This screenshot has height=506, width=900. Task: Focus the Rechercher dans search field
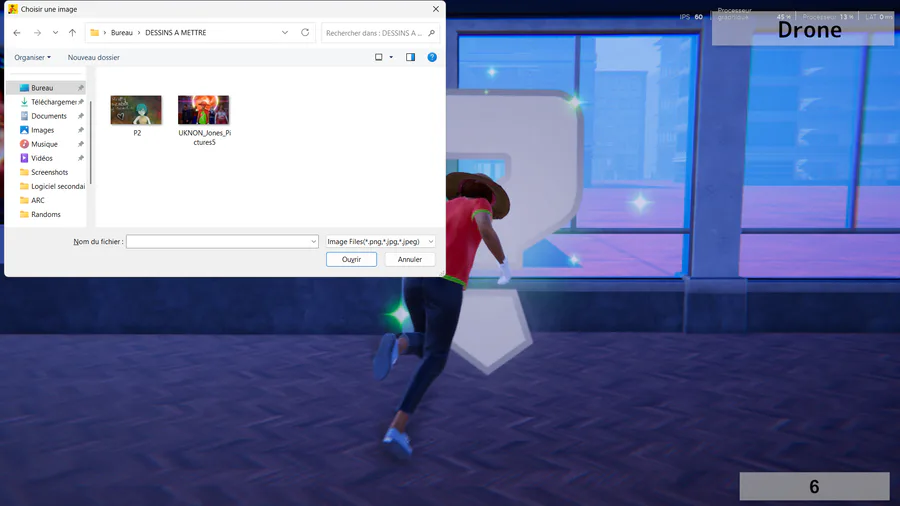[x=374, y=33]
